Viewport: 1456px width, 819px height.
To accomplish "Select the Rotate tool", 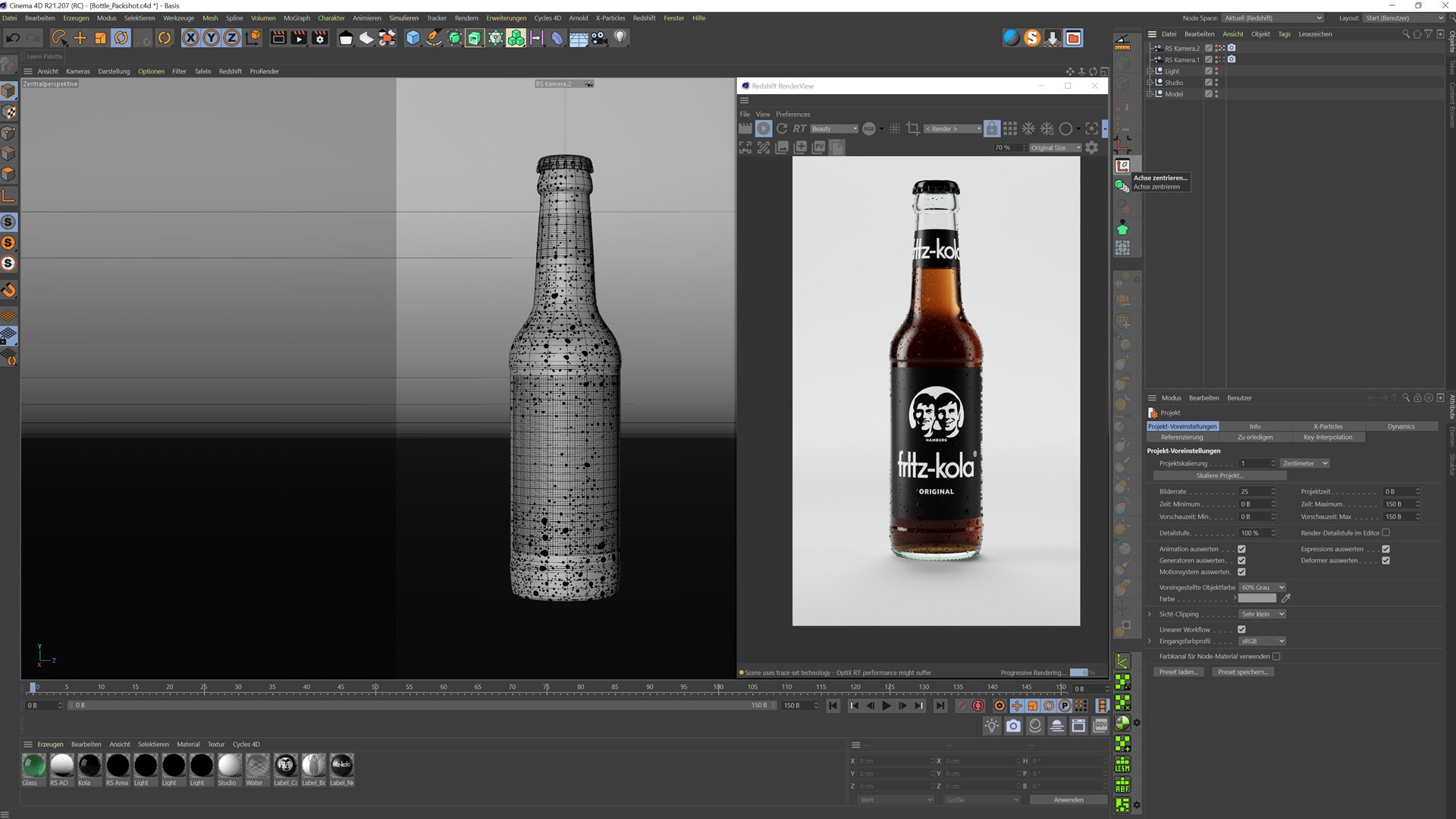I will point(121,37).
